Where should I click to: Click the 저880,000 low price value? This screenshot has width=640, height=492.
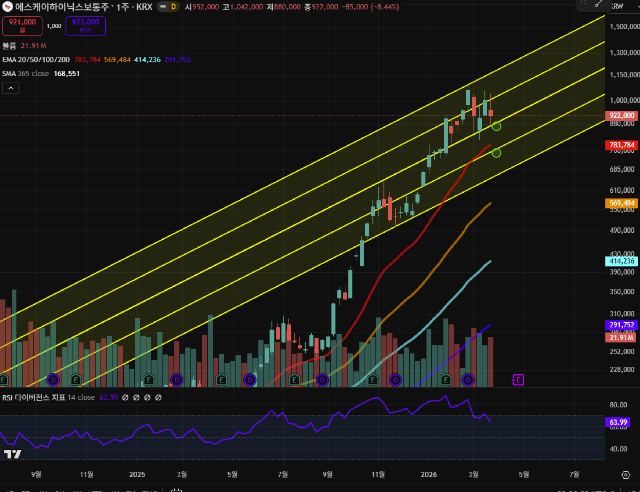coord(284,7)
